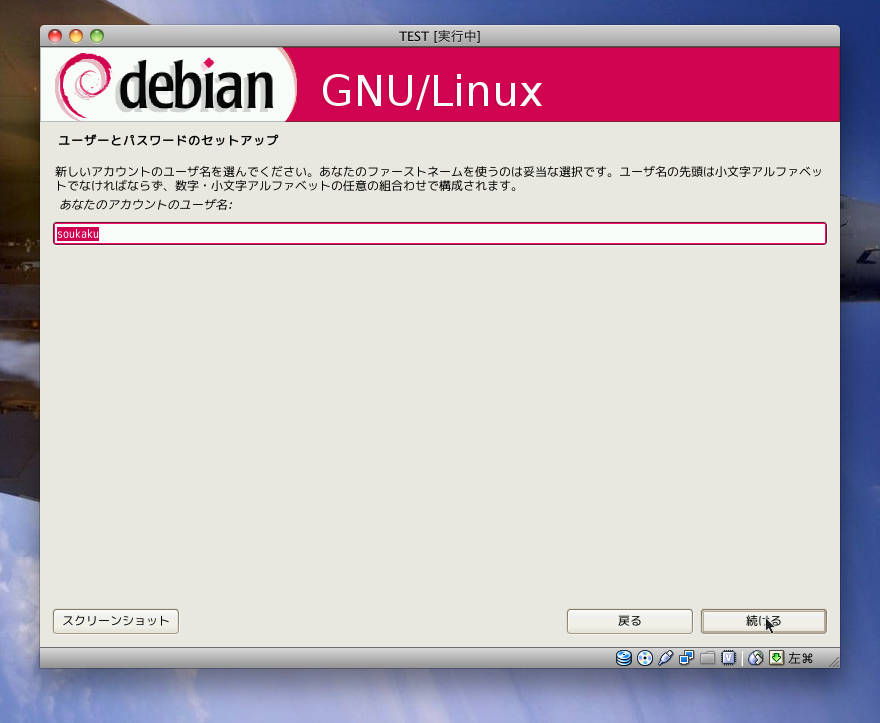
Task: Click the window resize grip corner
Action: [833, 662]
